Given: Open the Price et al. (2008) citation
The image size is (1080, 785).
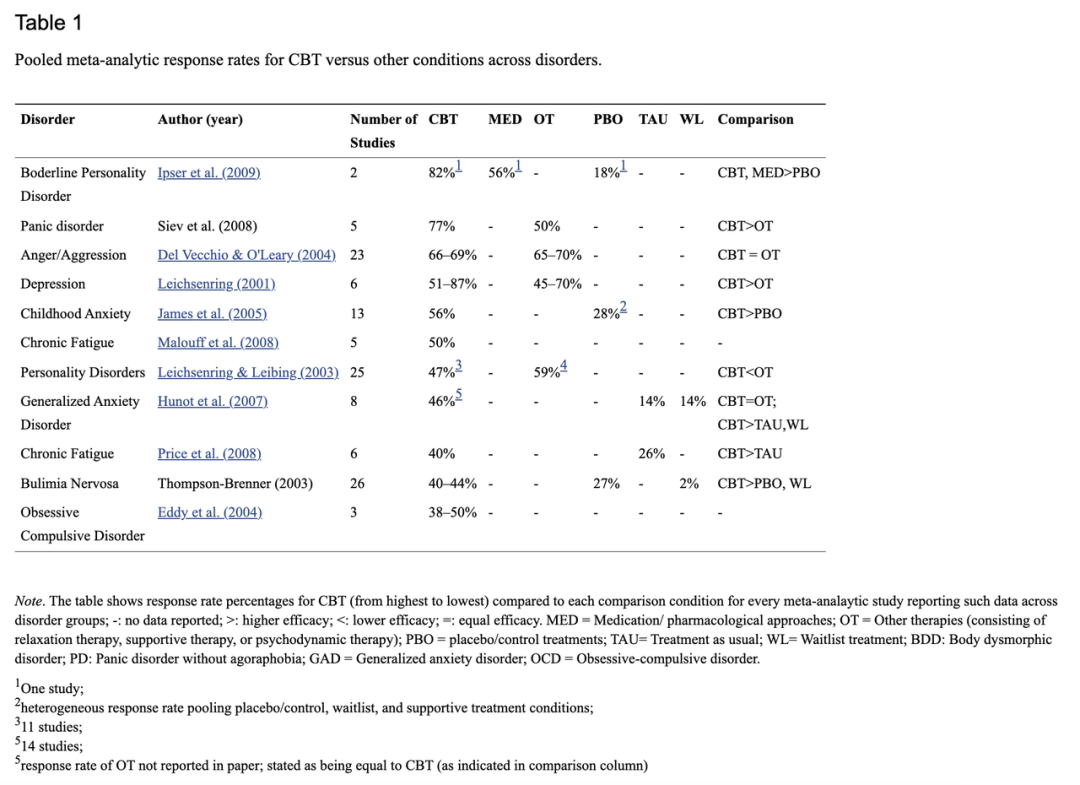Looking at the screenshot, I should click(x=209, y=454).
